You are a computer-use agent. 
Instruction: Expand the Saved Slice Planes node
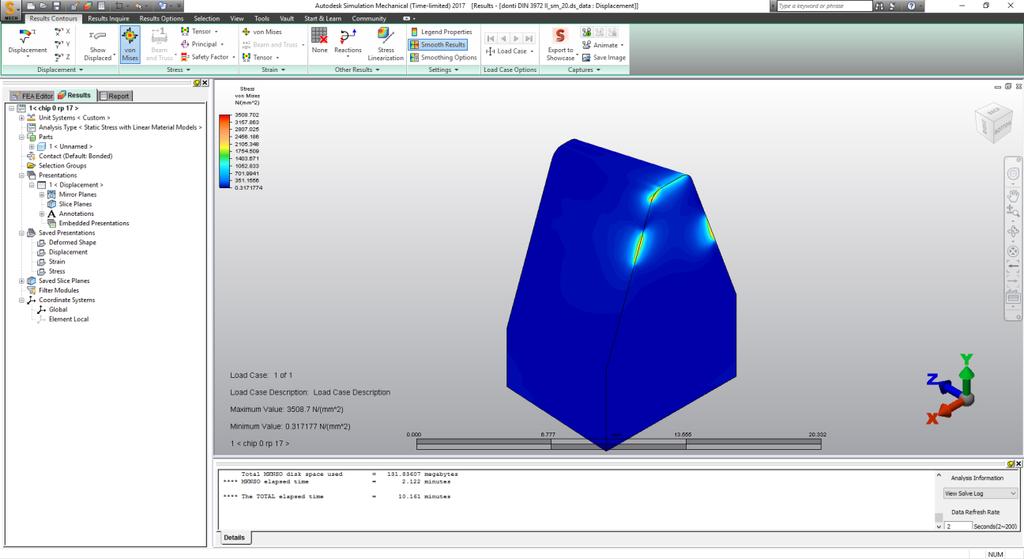tap(21, 281)
